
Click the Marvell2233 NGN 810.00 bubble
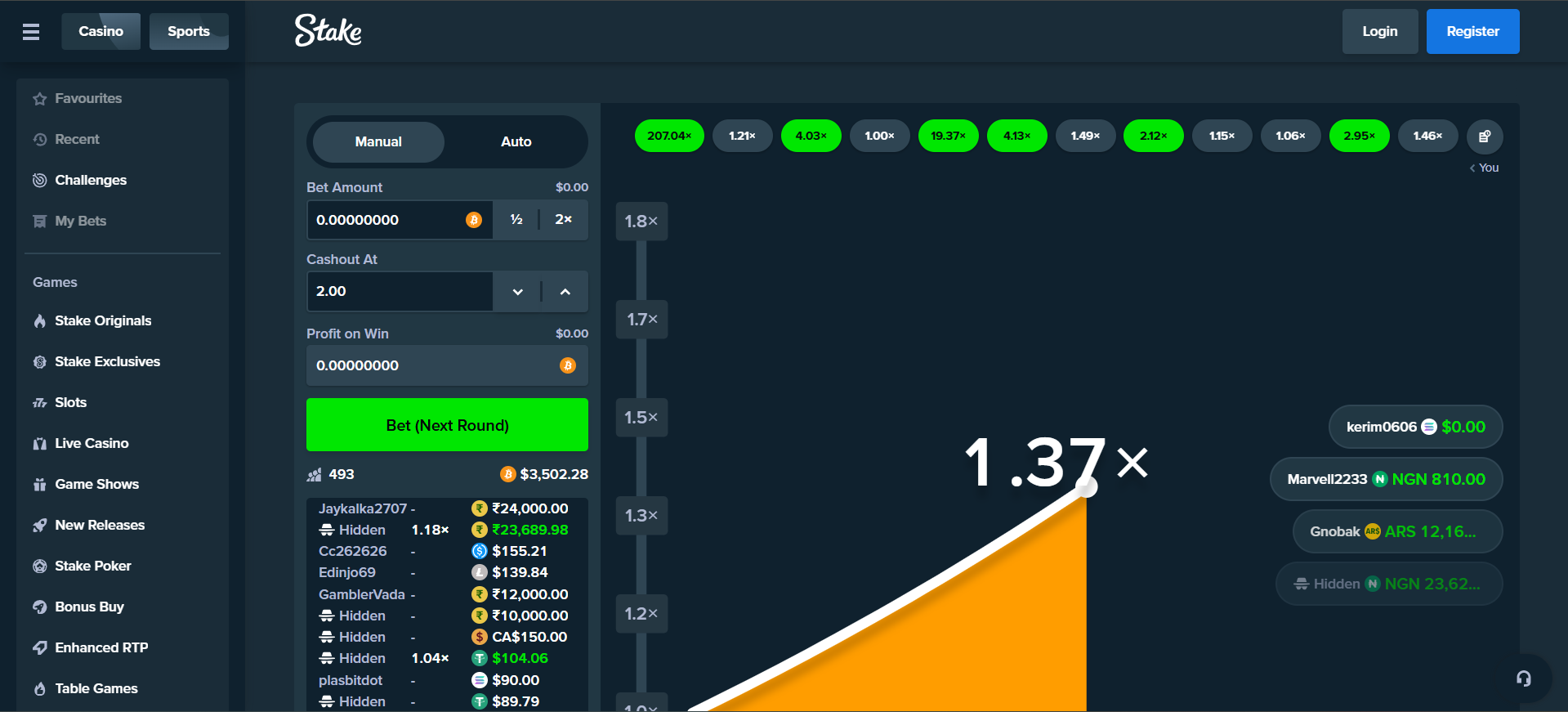coord(1386,479)
